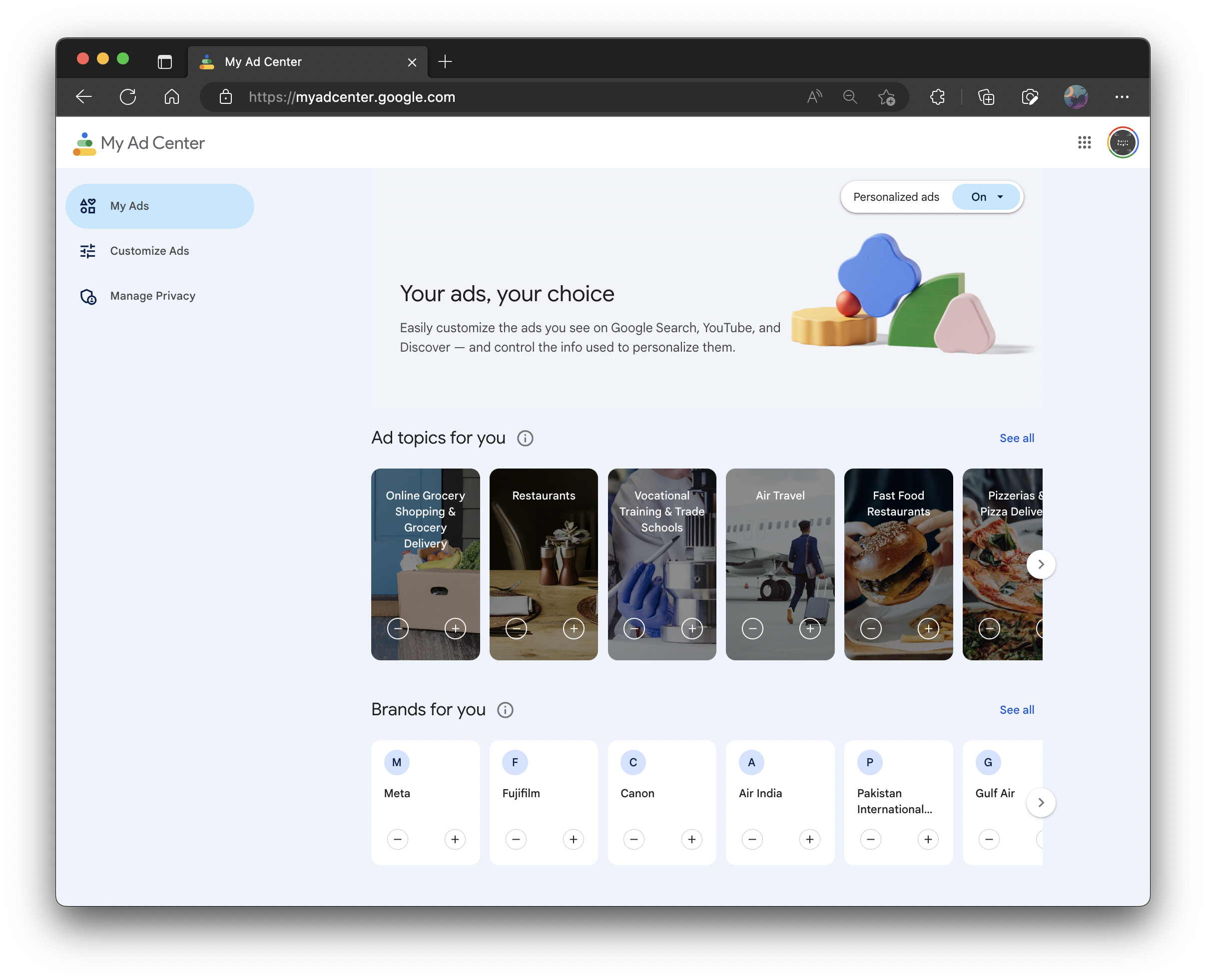Click plus on Pakistan International brand

pos(928,840)
